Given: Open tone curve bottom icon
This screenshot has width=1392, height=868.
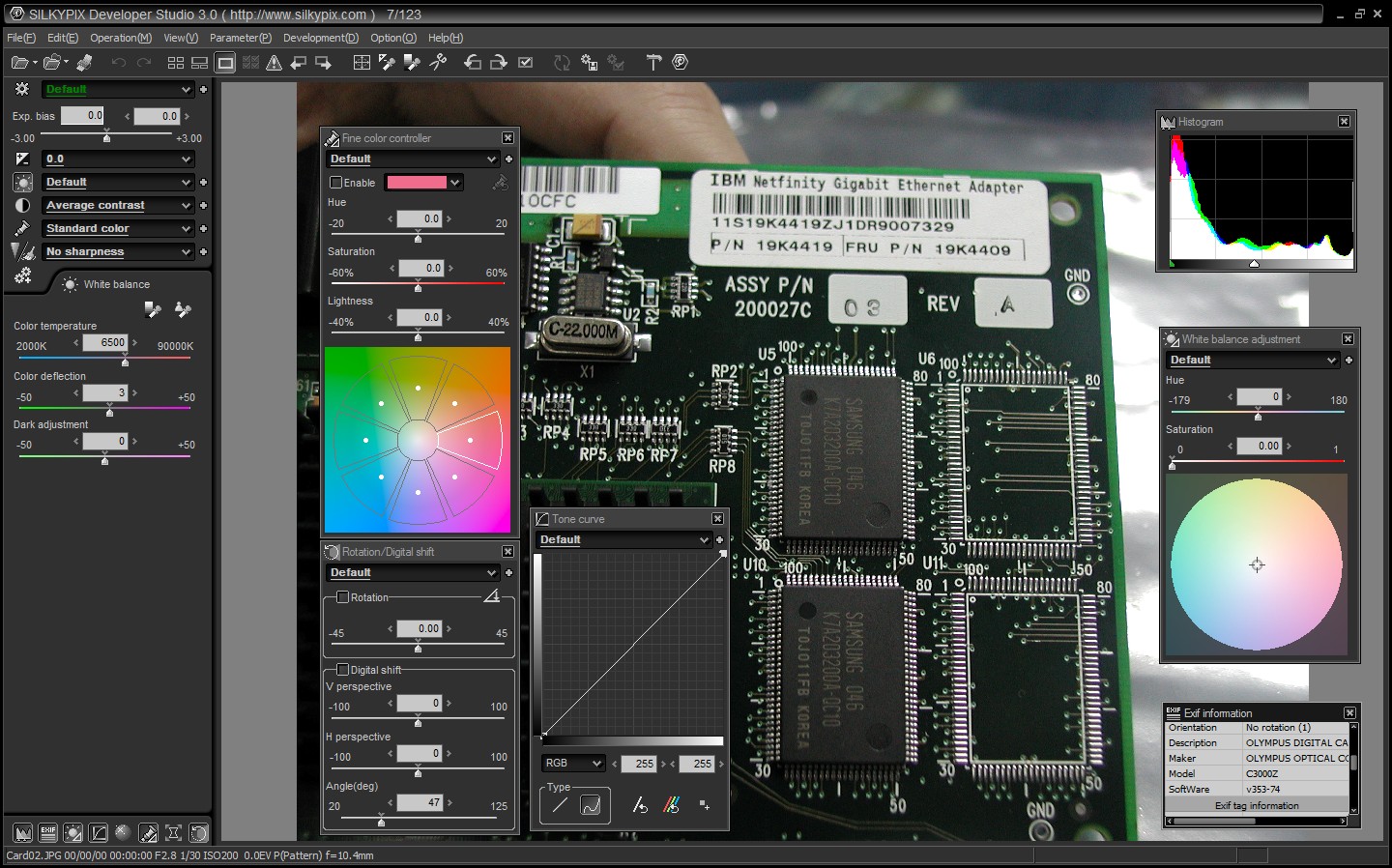Looking at the screenshot, I should point(98,833).
